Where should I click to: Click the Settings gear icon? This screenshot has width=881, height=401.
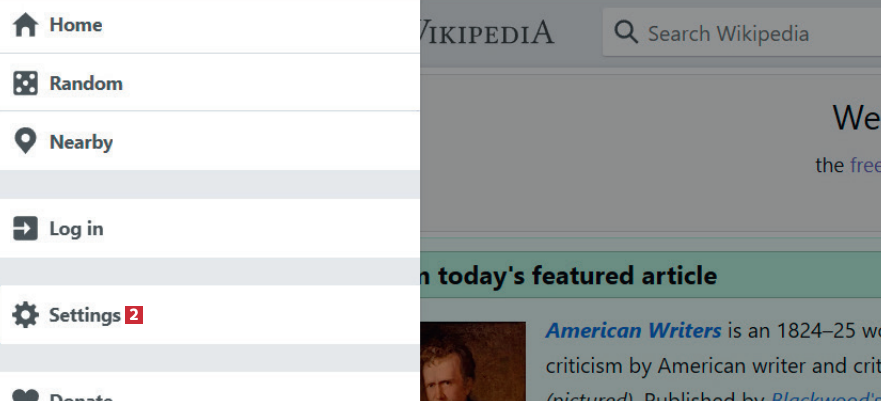click(25, 315)
